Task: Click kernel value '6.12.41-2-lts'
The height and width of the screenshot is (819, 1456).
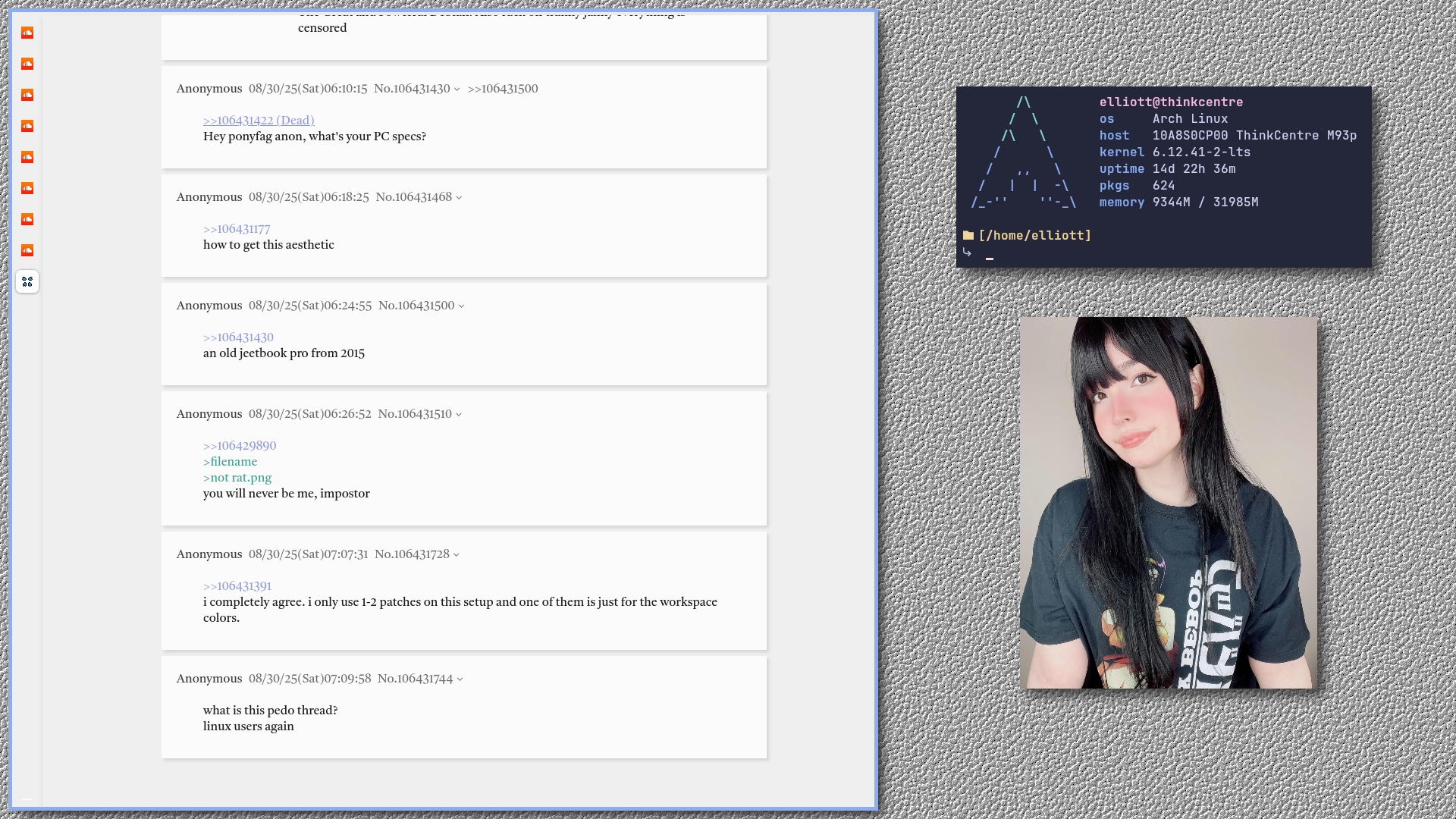Action: (x=1202, y=152)
